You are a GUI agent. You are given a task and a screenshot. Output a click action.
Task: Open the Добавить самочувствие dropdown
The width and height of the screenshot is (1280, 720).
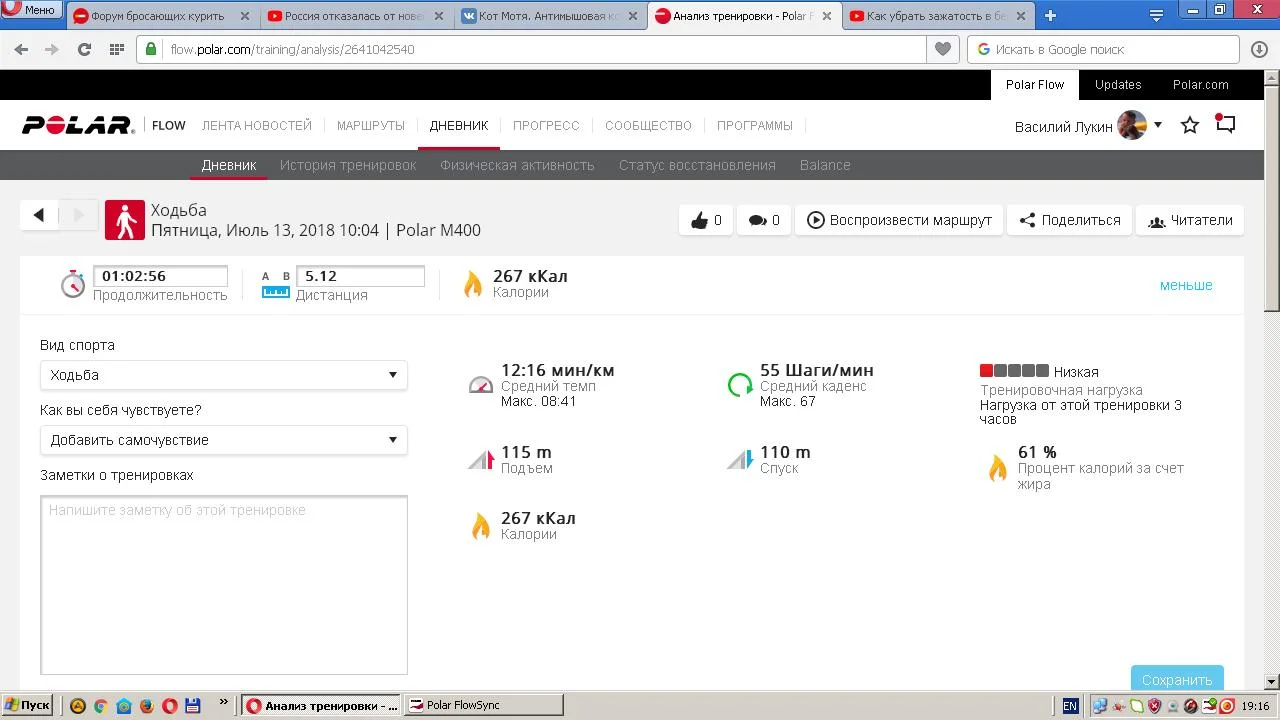(223, 440)
